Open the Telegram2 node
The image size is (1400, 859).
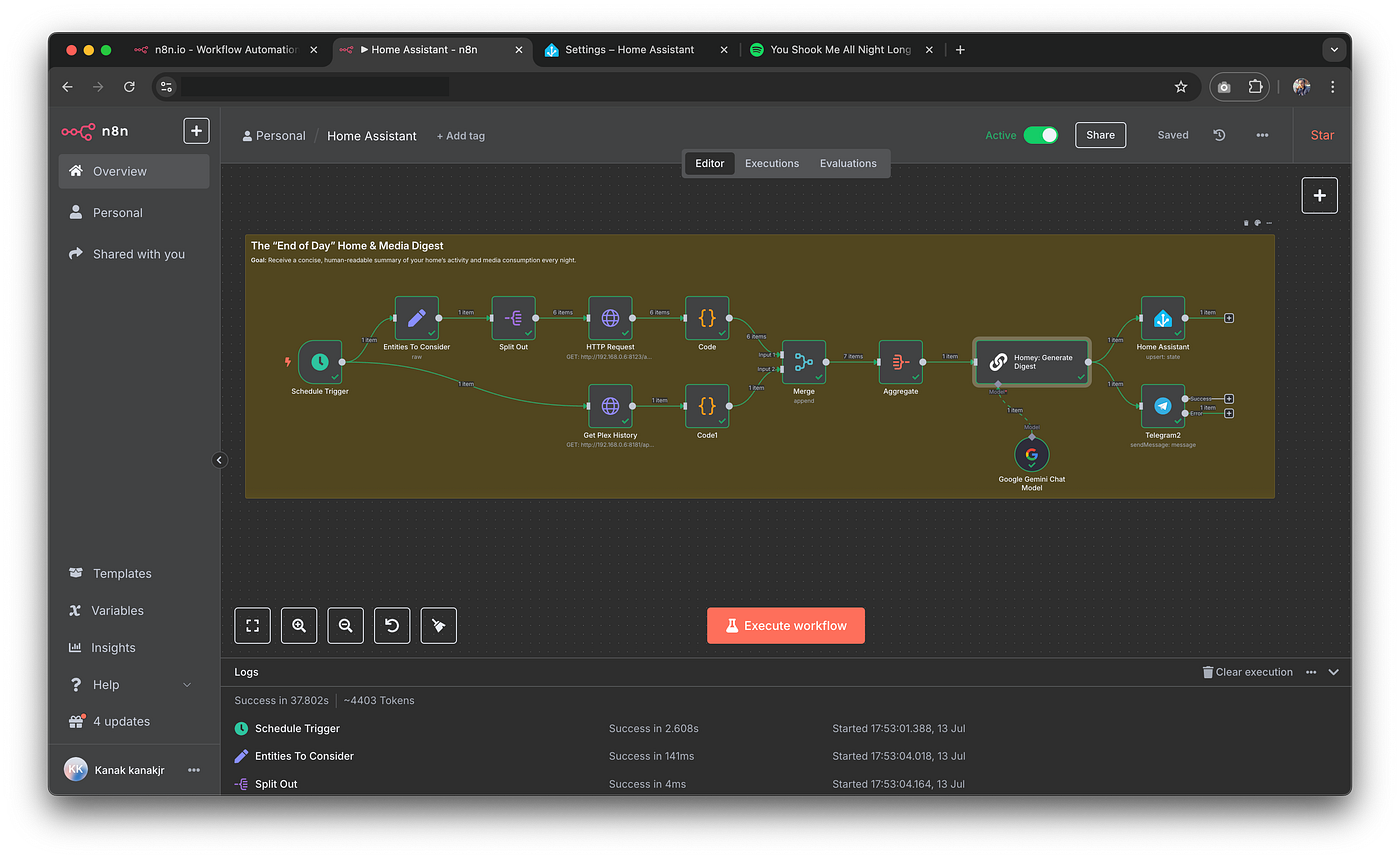[1162, 405]
